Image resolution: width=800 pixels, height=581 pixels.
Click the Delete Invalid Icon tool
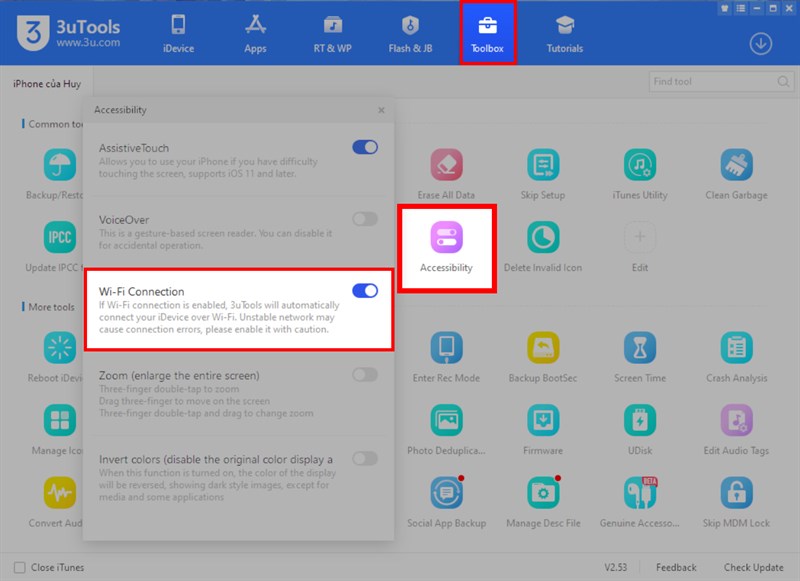pos(543,239)
